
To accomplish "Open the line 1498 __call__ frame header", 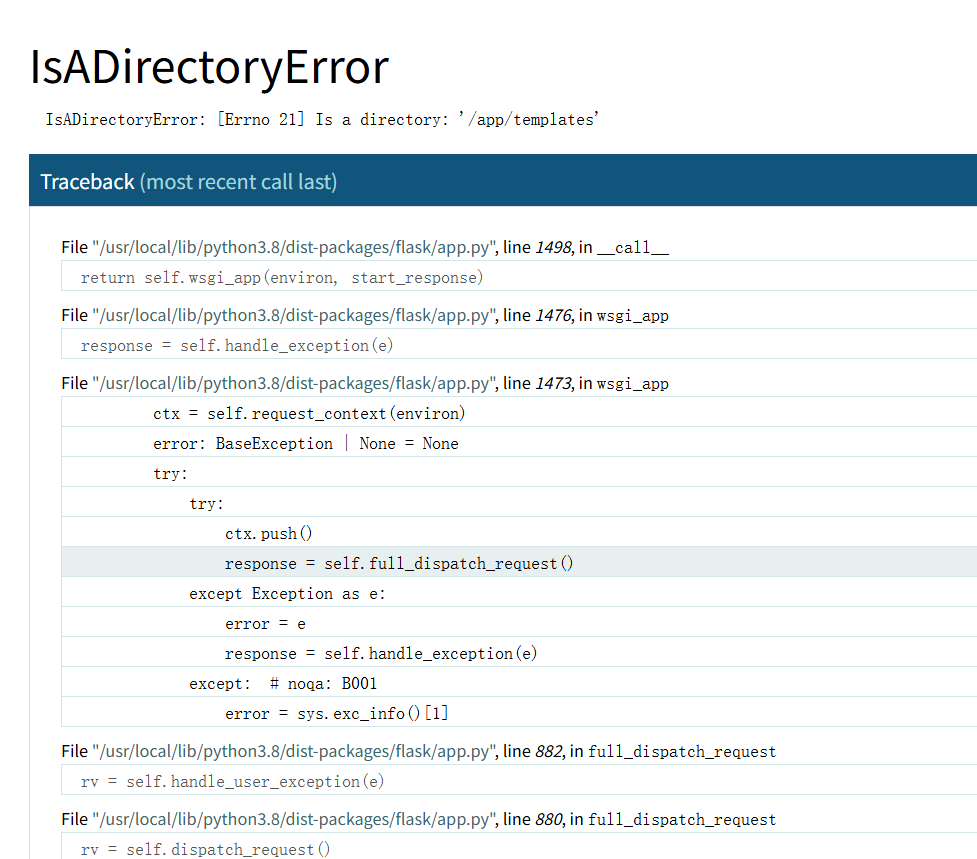I will pos(365,247).
